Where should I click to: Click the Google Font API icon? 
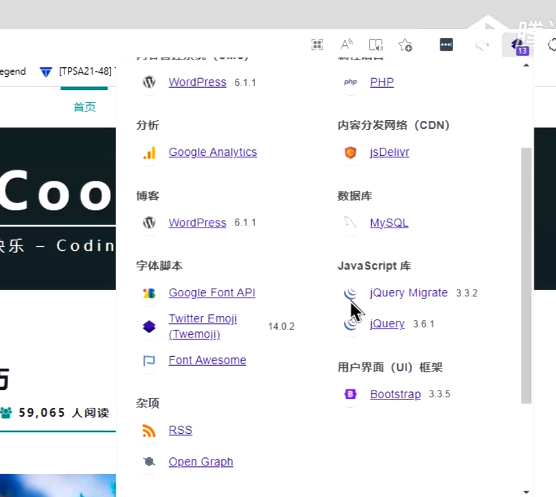pyautogui.click(x=149, y=293)
